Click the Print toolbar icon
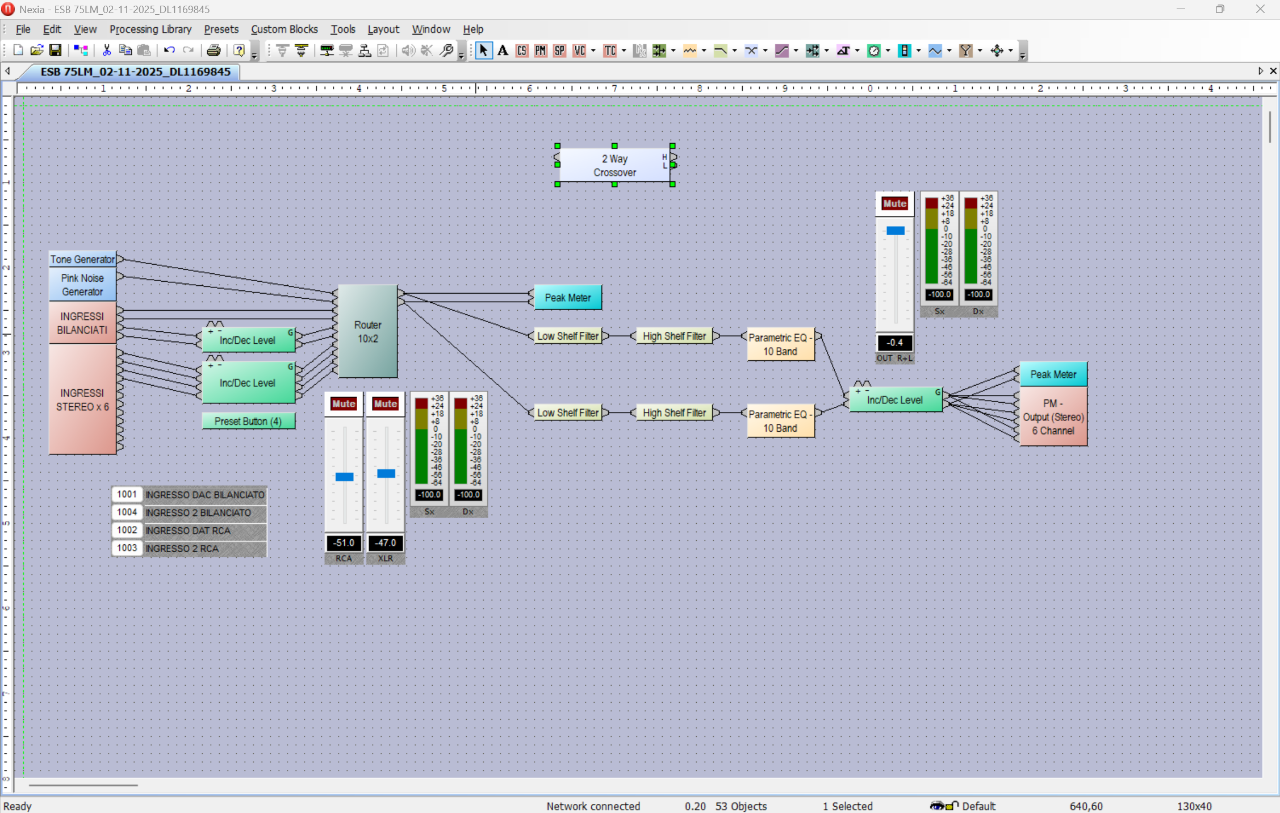Screen dimensions: 1280x813 (x=213, y=50)
